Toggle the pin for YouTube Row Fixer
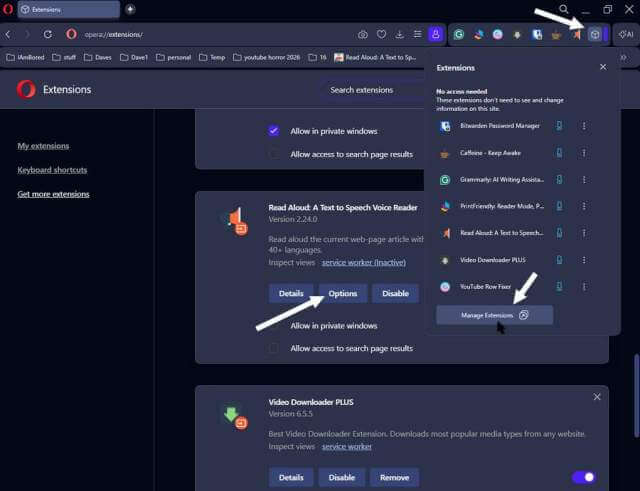This screenshot has height=491, width=640. pos(560,287)
